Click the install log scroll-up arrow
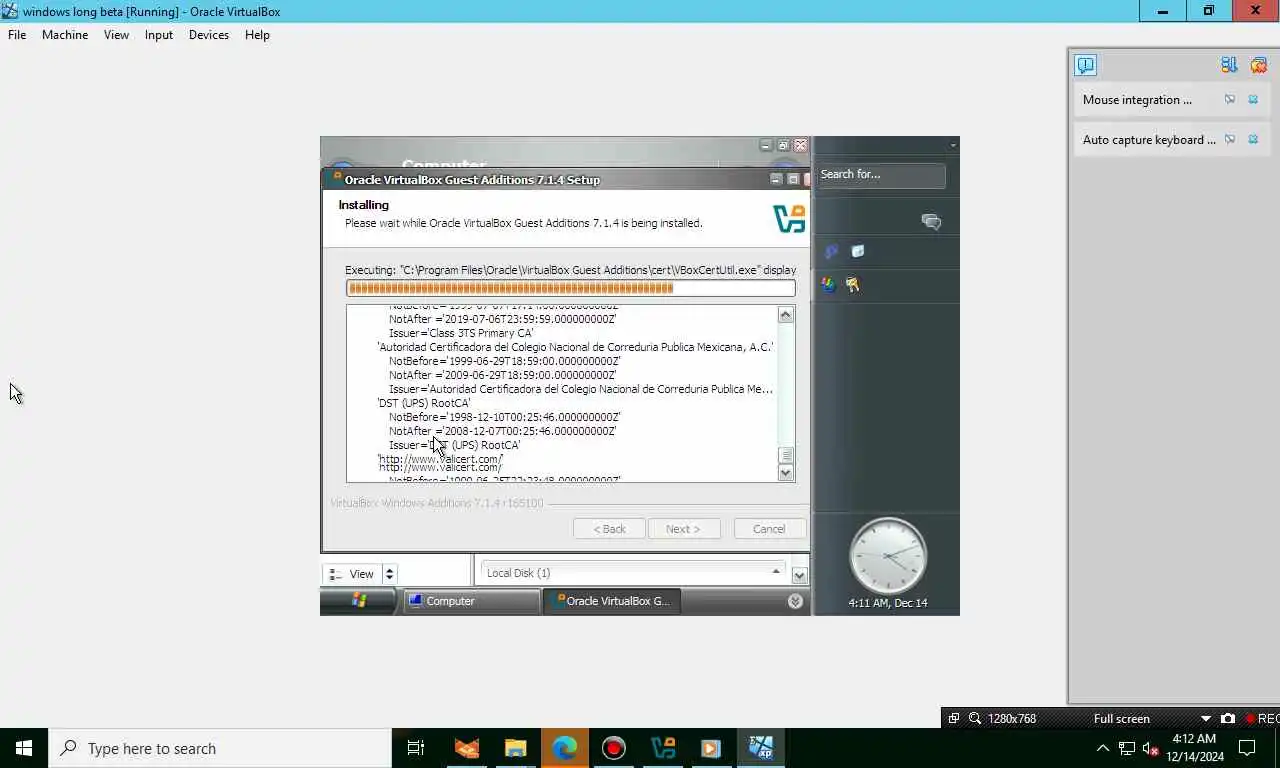1280x768 pixels. pos(786,315)
